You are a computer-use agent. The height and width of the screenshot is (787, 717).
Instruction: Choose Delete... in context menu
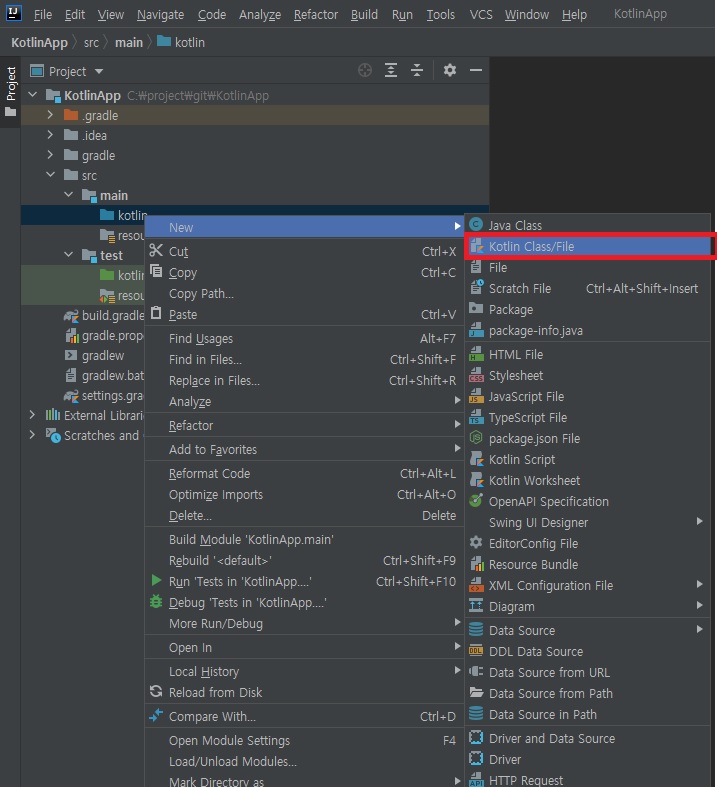click(304, 515)
